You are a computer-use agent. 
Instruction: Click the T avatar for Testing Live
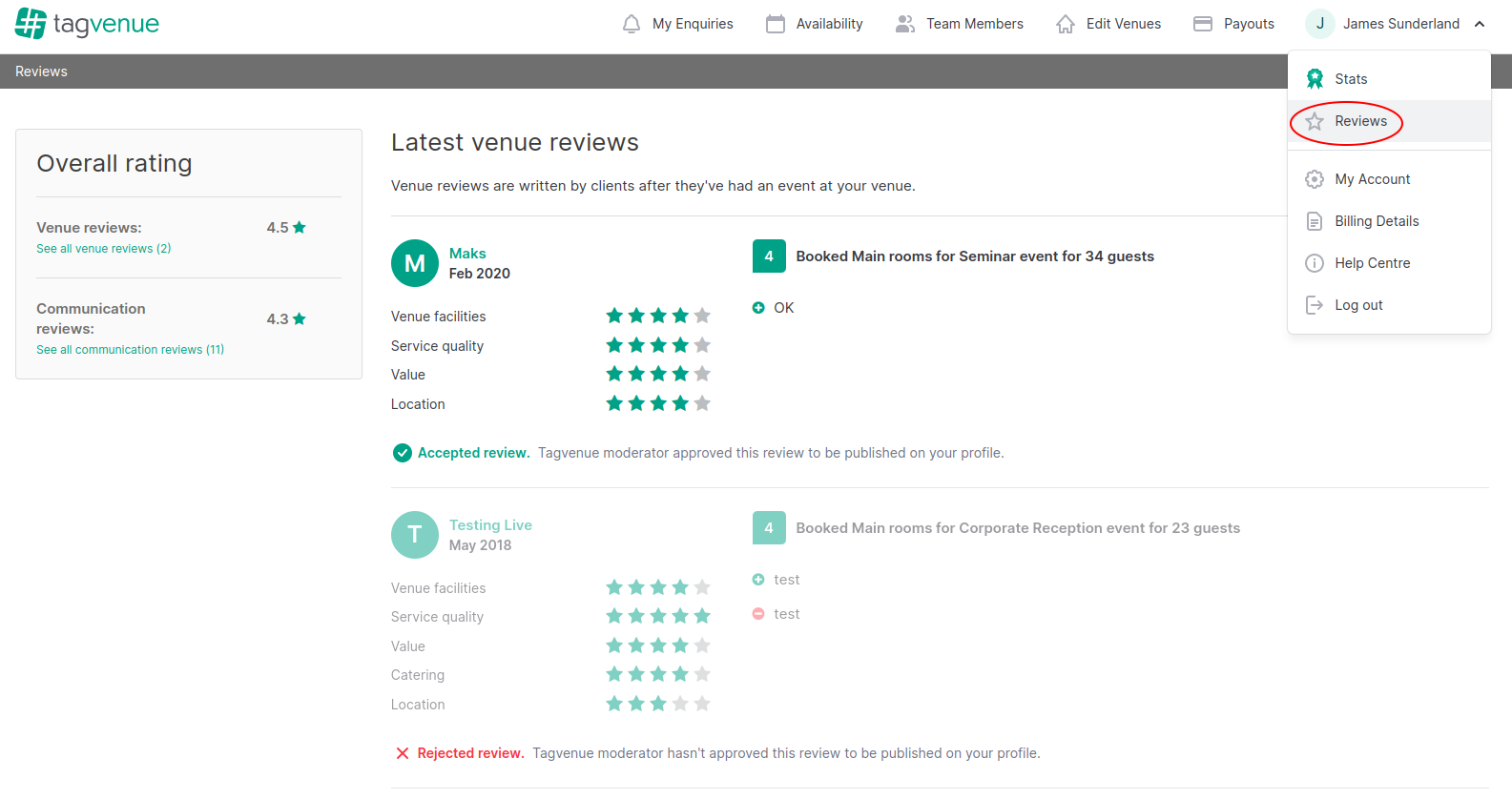pos(415,535)
